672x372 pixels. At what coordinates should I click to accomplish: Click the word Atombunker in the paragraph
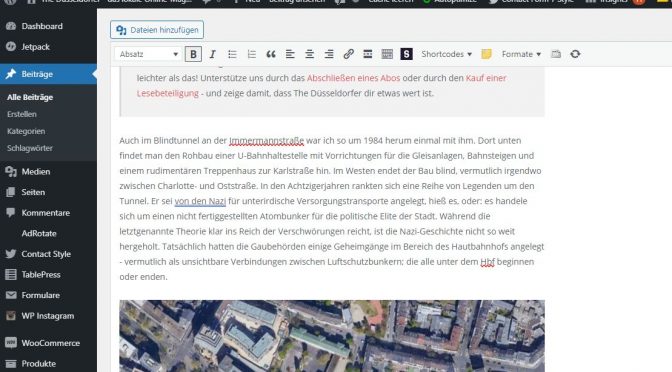[285, 216]
